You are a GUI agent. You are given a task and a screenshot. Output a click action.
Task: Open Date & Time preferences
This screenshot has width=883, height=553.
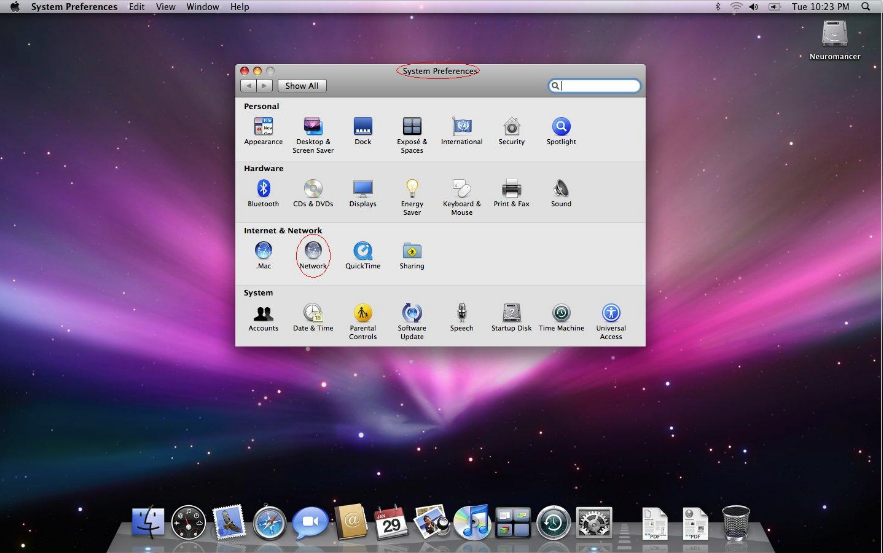313,317
